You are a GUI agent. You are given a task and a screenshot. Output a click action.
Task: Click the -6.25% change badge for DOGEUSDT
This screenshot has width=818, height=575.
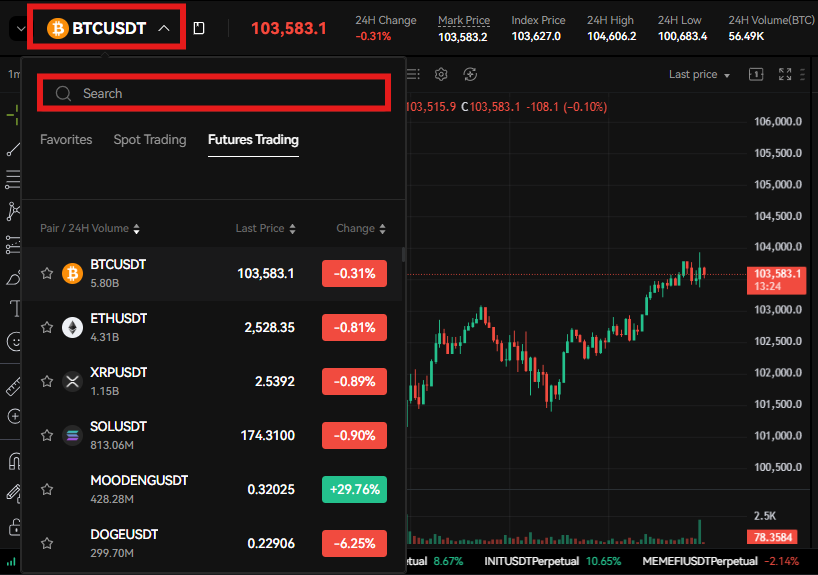click(x=354, y=543)
